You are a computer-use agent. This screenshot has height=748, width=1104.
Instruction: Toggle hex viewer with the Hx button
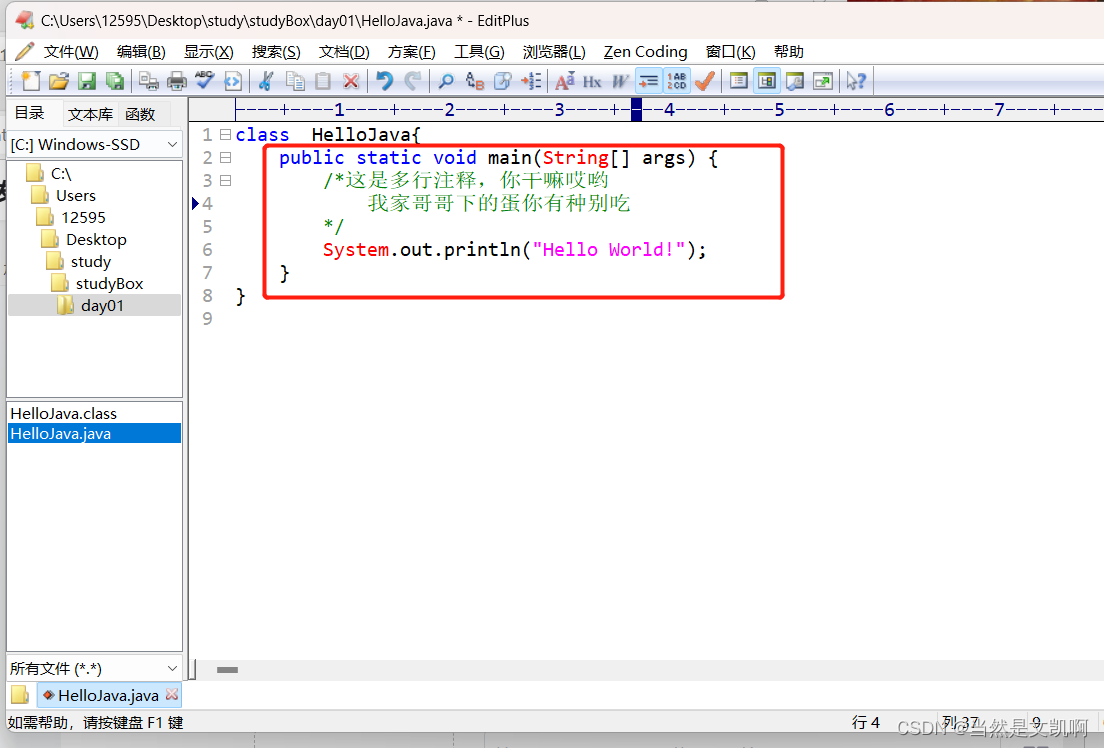[592, 81]
